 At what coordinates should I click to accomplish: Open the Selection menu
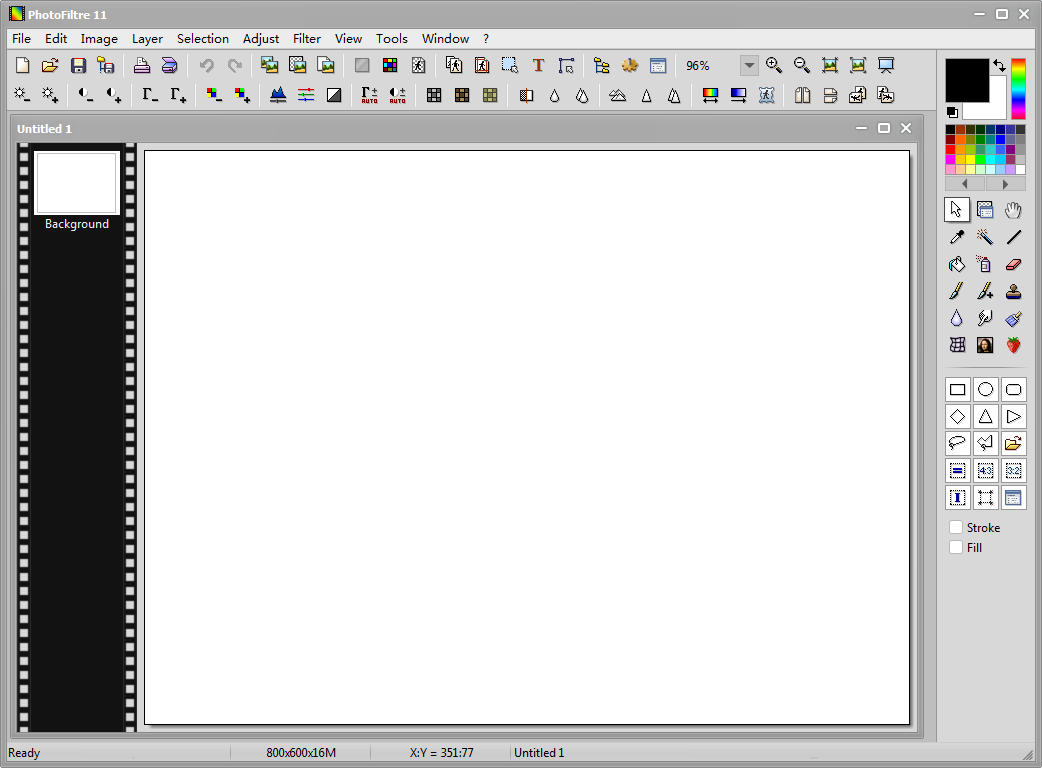click(x=203, y=39)
